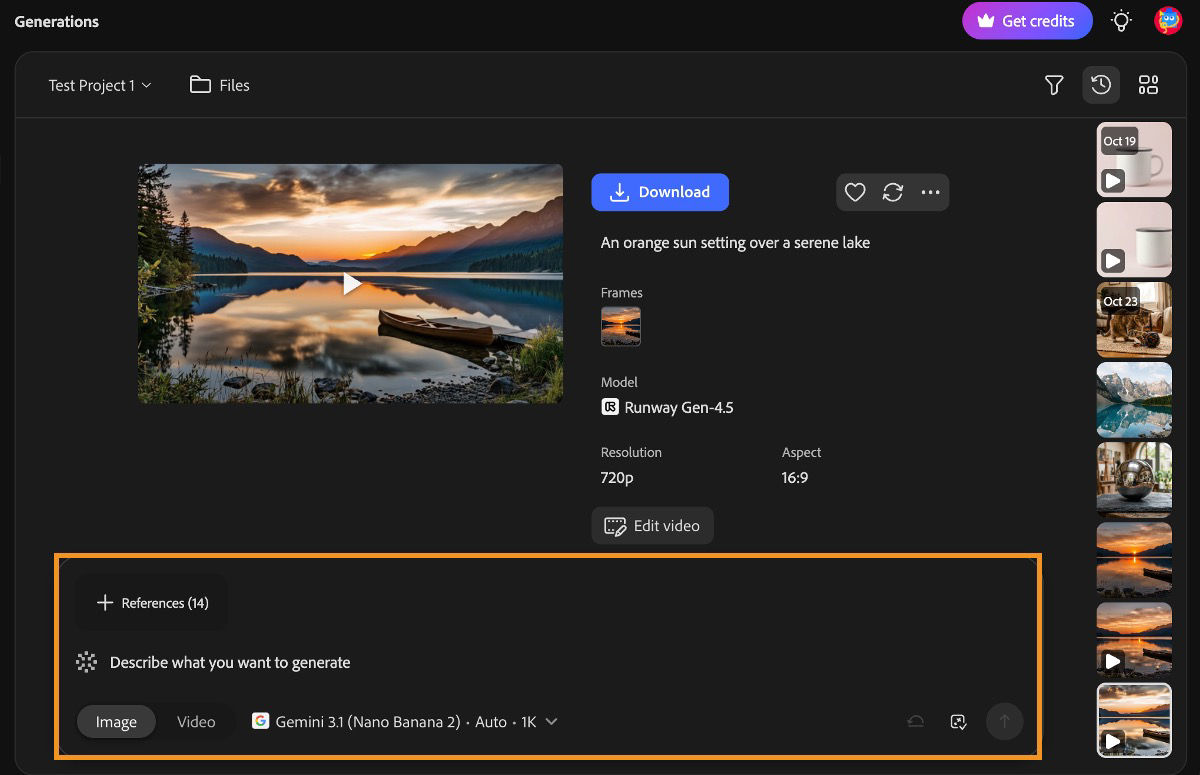Submit prompt with the up-arrow send button

1005,721
